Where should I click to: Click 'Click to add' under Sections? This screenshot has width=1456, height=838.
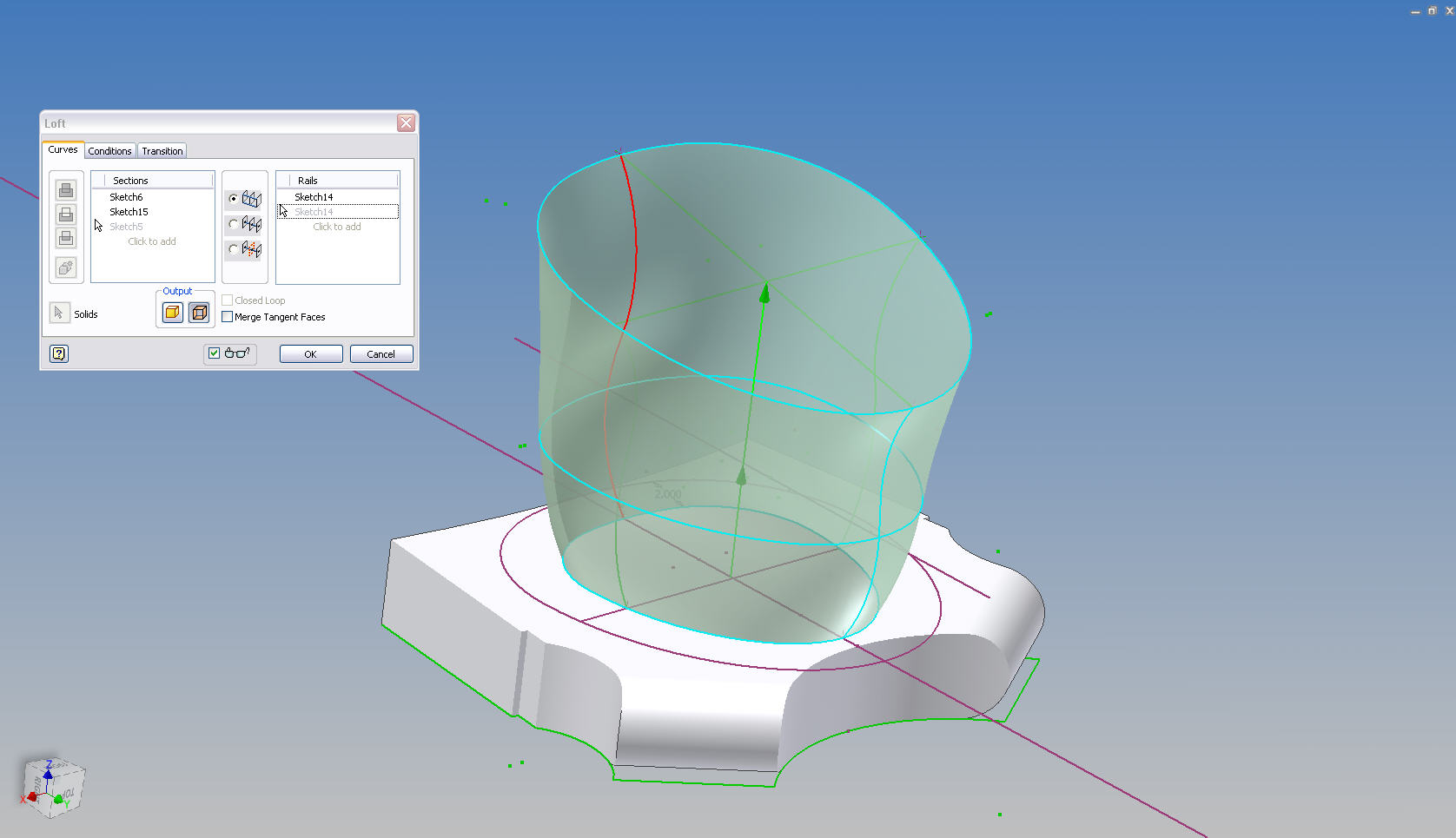pos(152,241)
